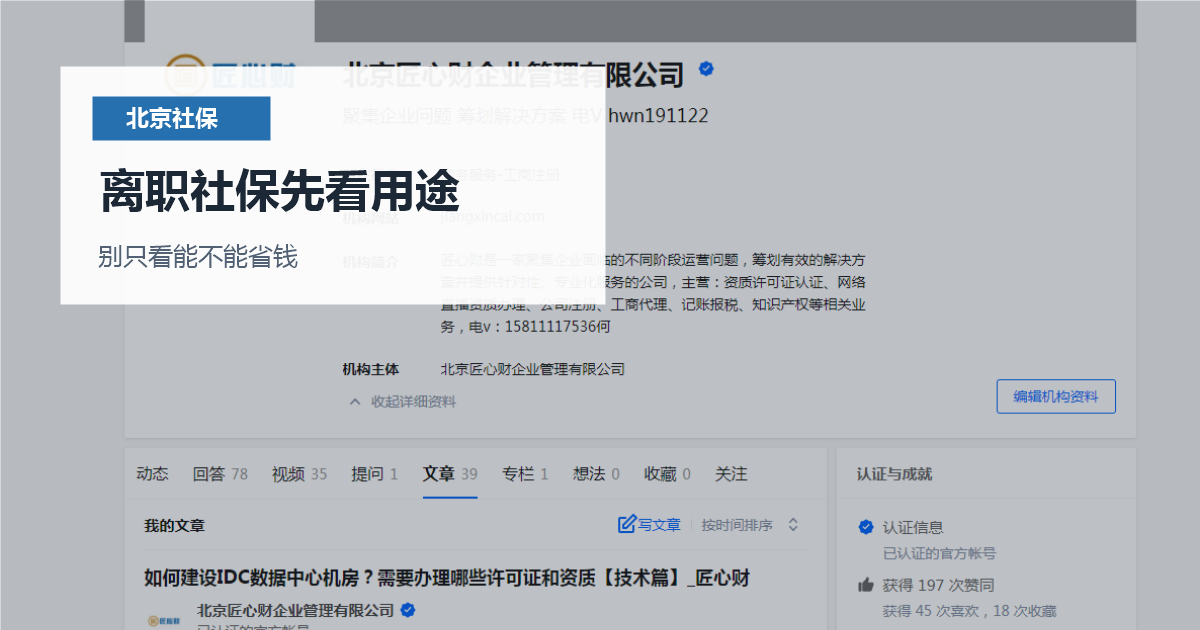Click small author avatar under article title
The height and width of the screenshot is (630, 1200).
(x=165, y=619)
